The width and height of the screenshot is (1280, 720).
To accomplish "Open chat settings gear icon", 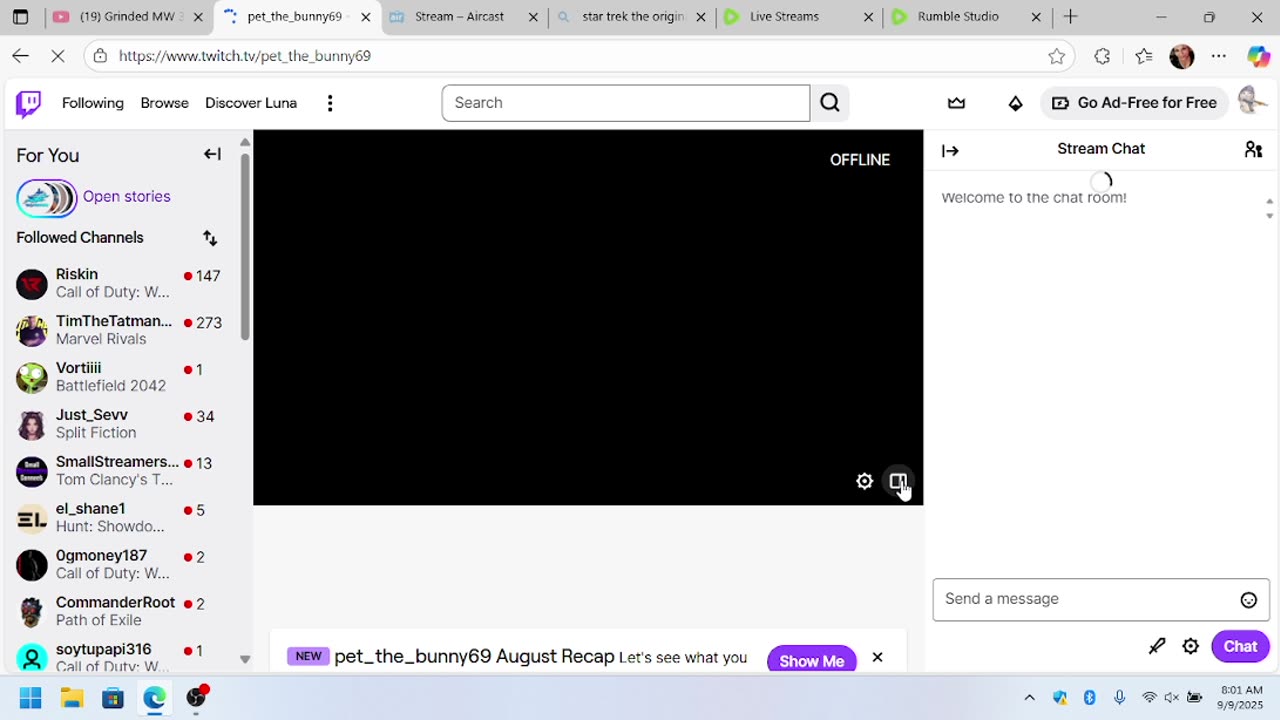I will click(1190, 646).
